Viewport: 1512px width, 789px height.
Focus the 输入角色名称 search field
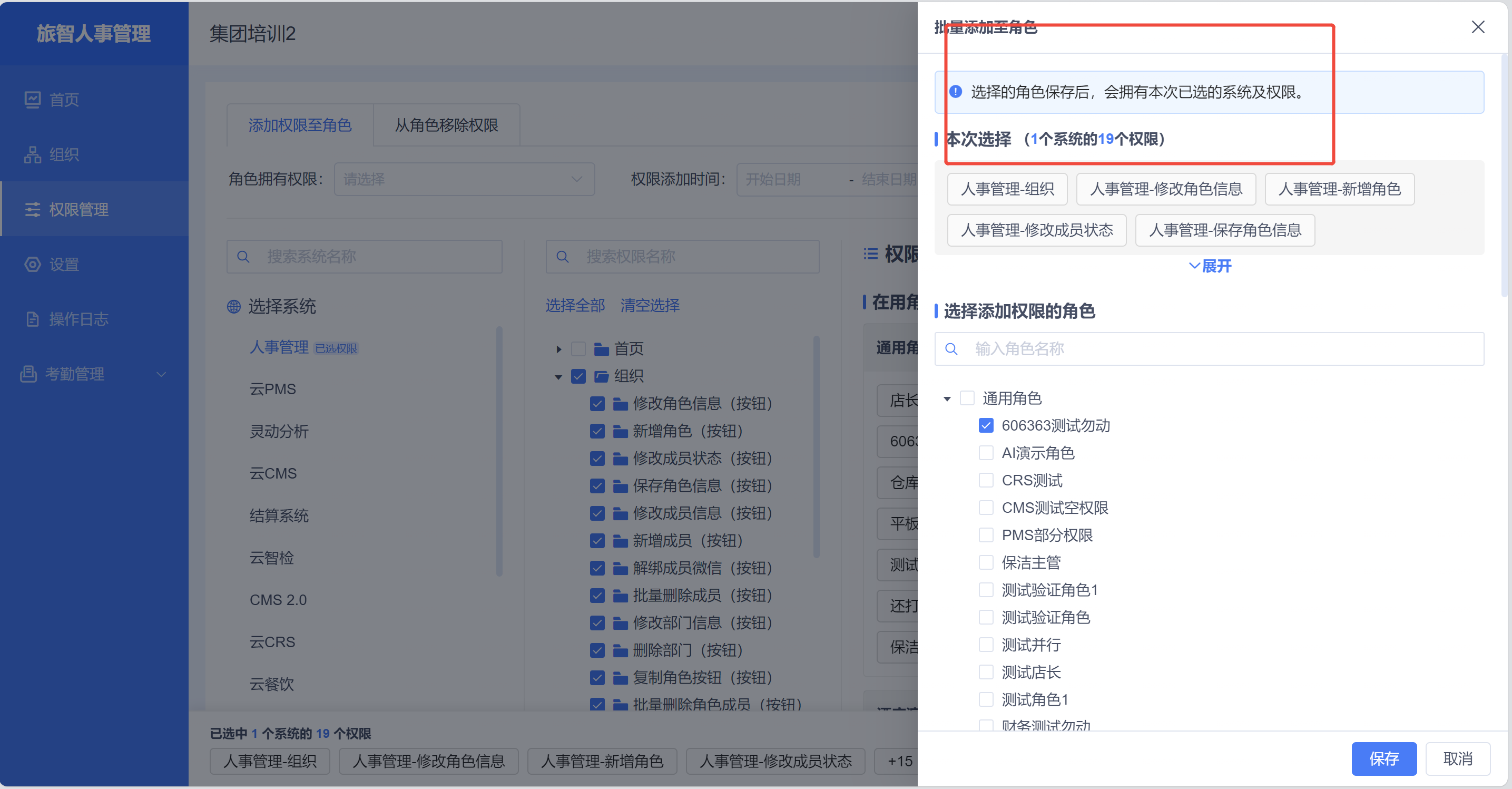(1209, 349)
